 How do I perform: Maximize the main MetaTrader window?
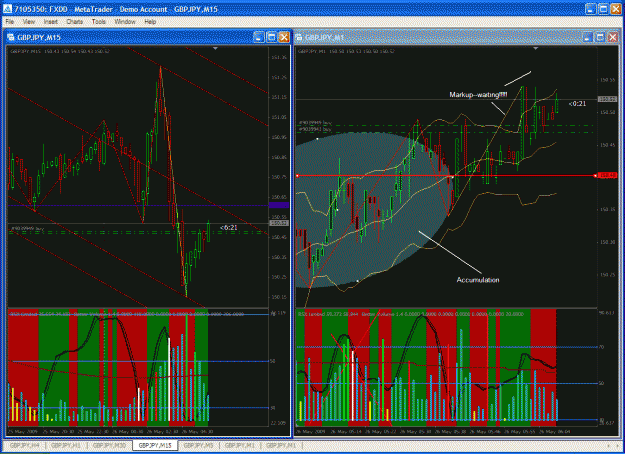[603, 9]
